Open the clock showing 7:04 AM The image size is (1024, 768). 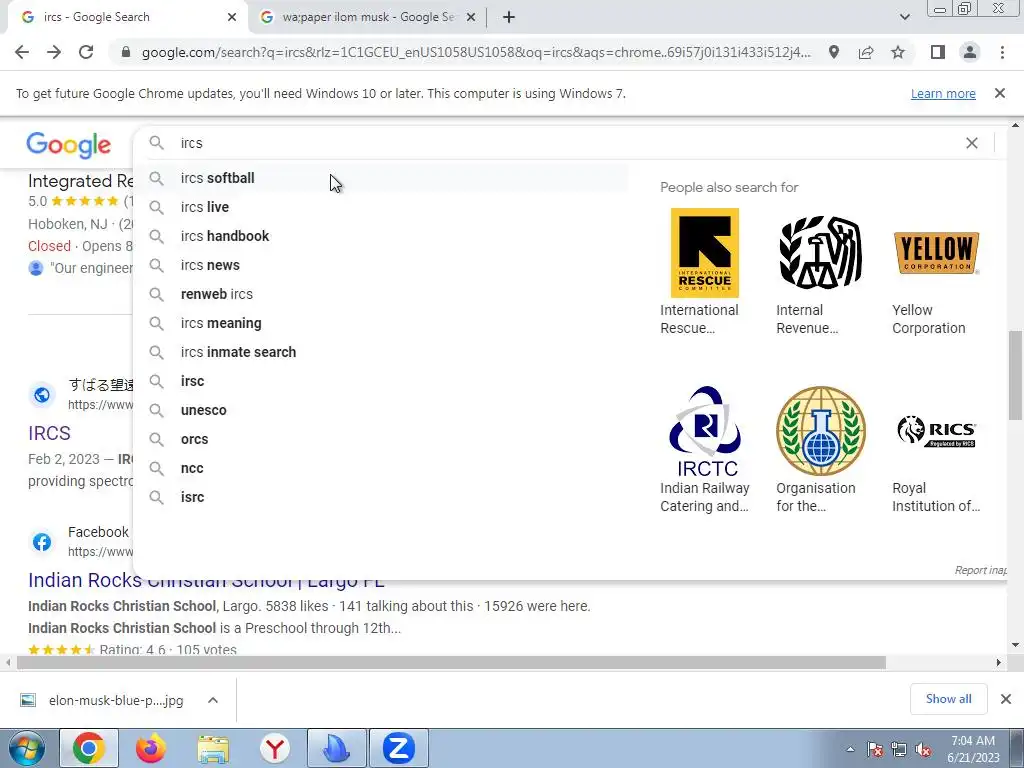(x=973, y=749)
